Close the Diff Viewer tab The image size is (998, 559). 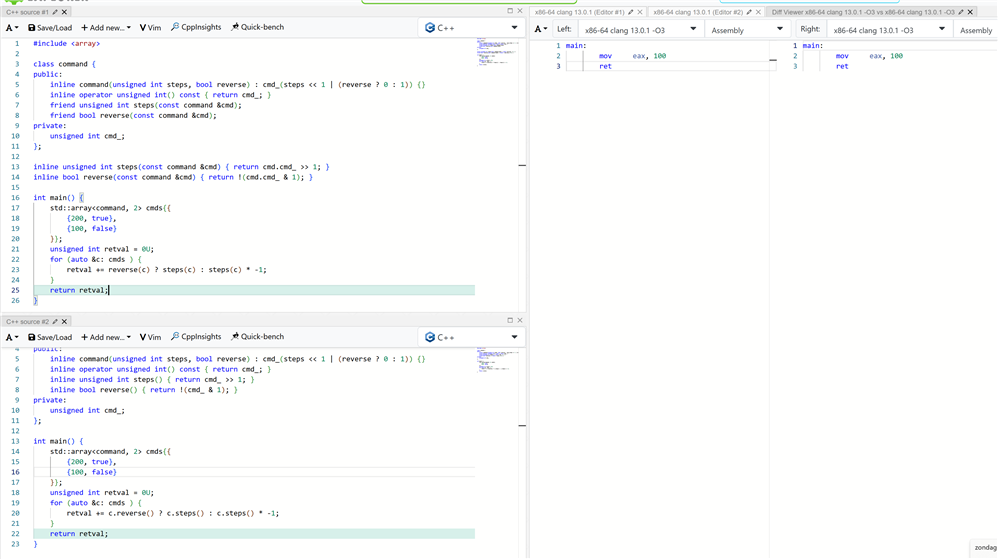pyautogui.click(x=970, y=12)
